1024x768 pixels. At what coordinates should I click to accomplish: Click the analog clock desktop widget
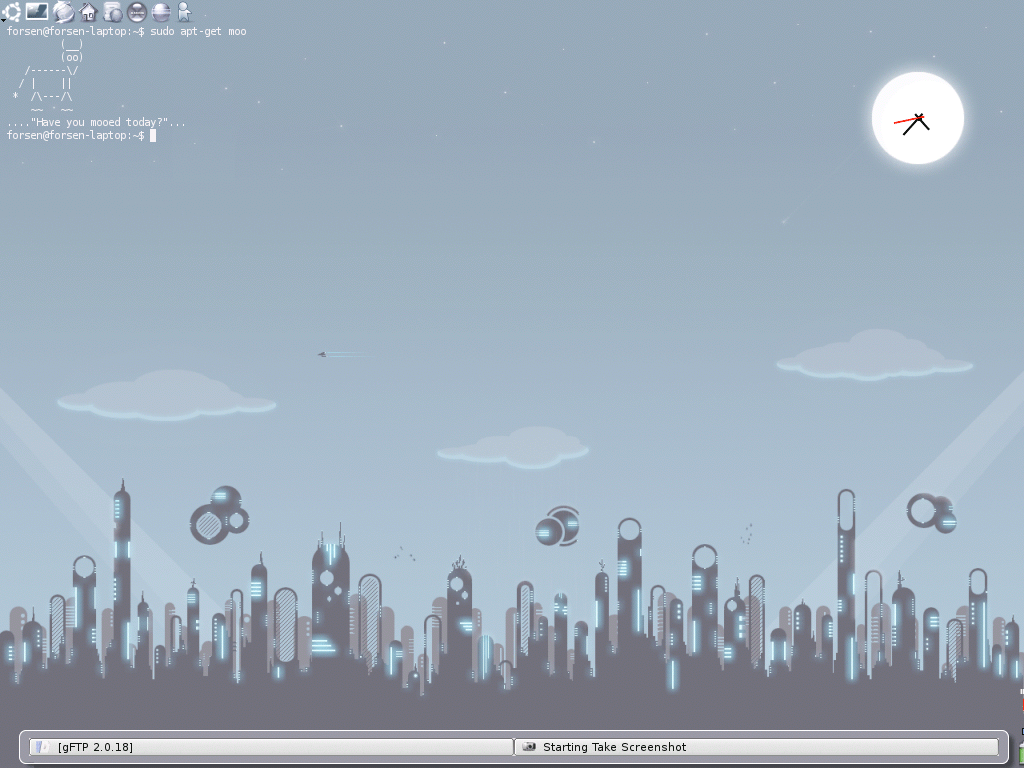[918, 118]
